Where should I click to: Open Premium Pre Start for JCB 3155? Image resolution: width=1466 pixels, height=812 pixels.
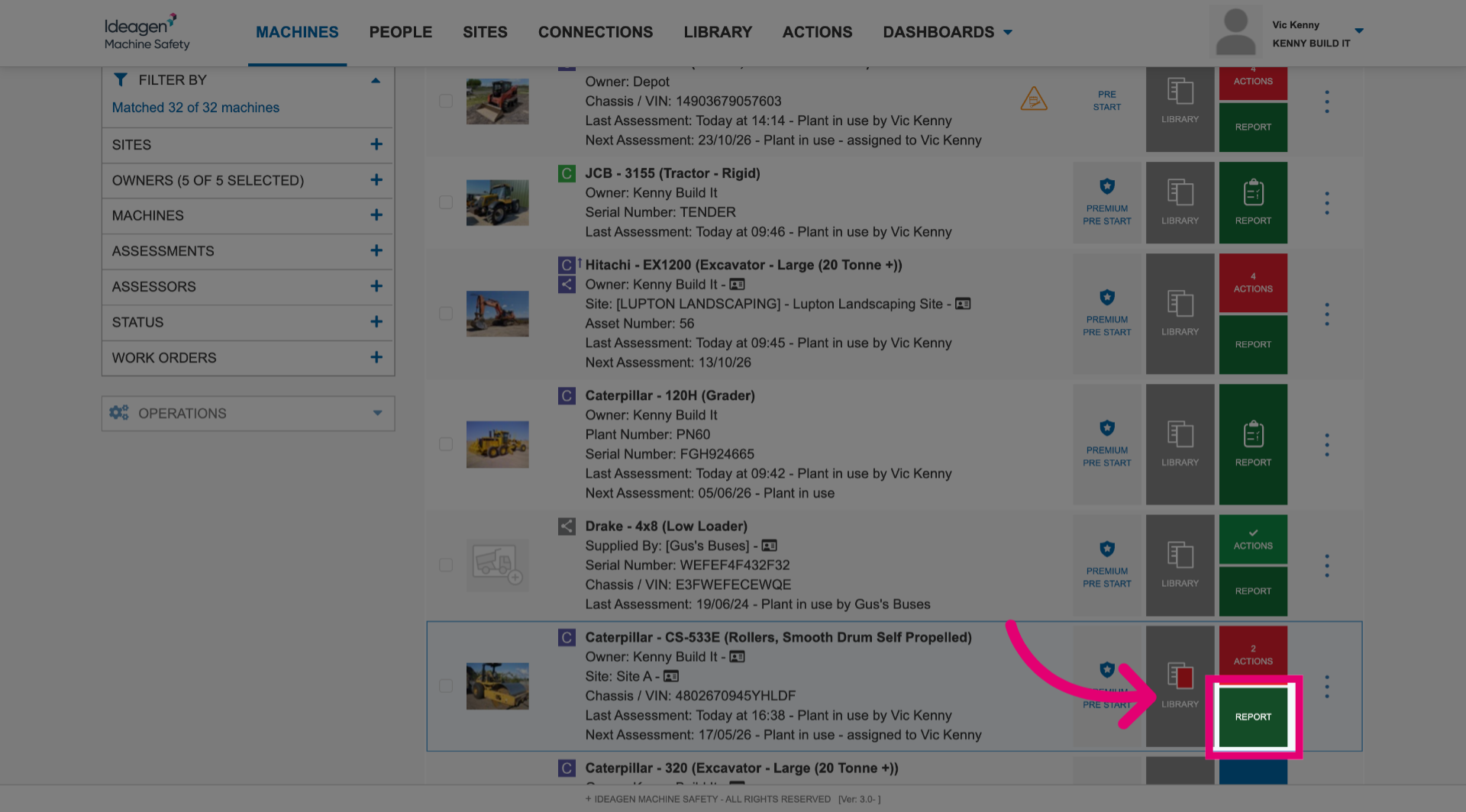1106,202
